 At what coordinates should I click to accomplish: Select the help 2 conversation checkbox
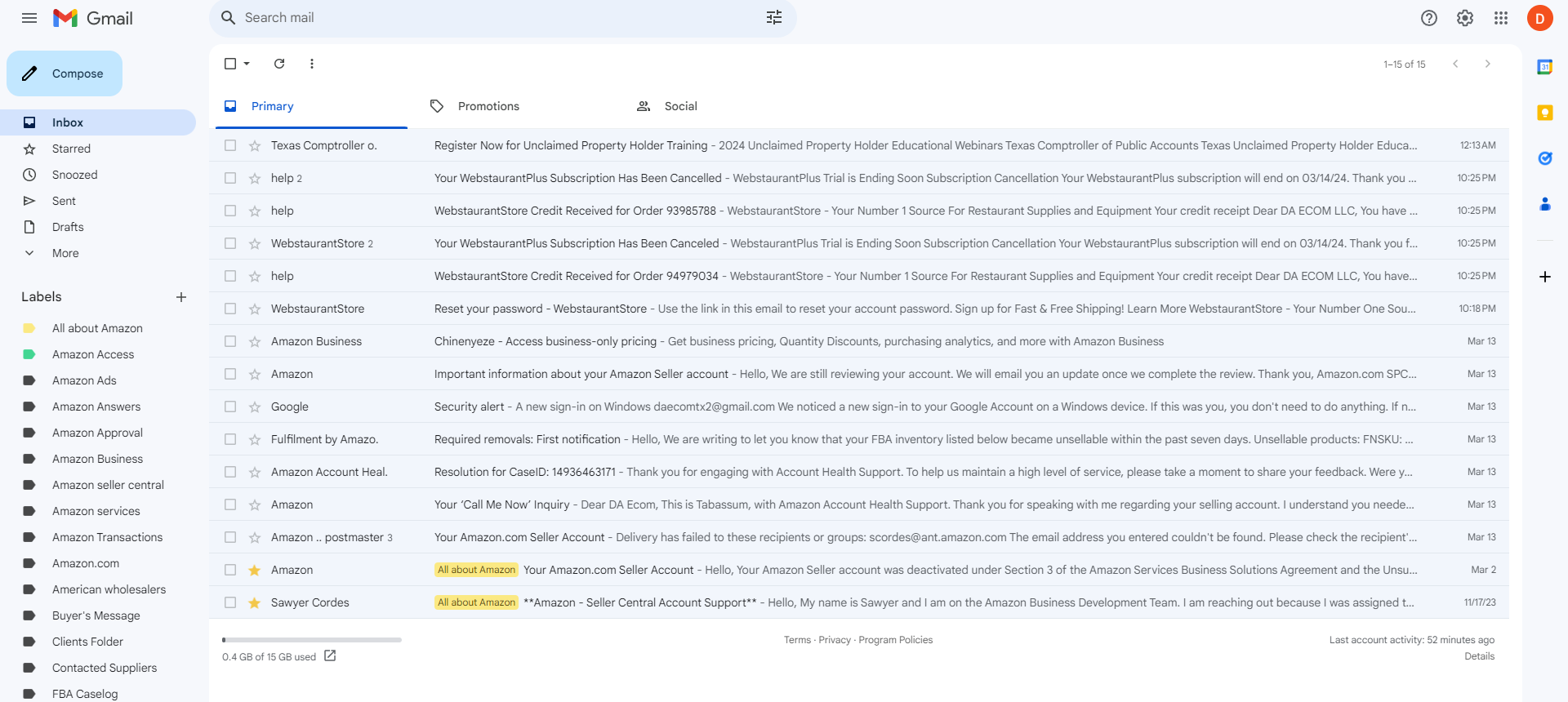(x=230, y=178)
